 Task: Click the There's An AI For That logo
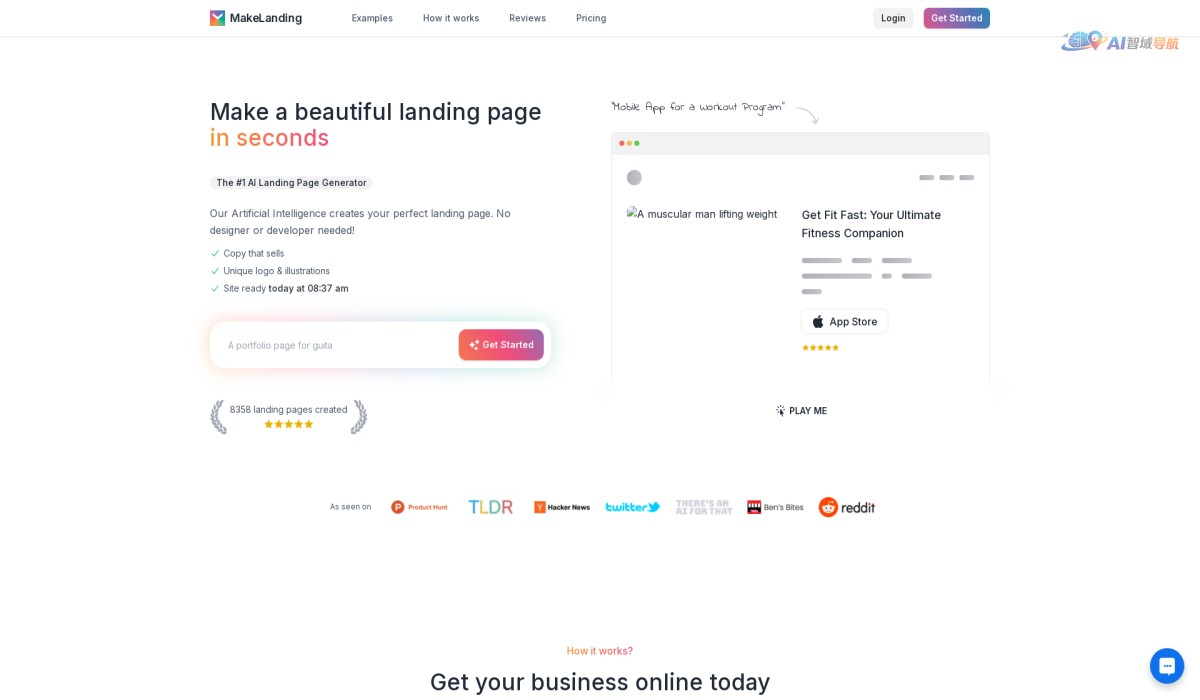tap(704, 507)
